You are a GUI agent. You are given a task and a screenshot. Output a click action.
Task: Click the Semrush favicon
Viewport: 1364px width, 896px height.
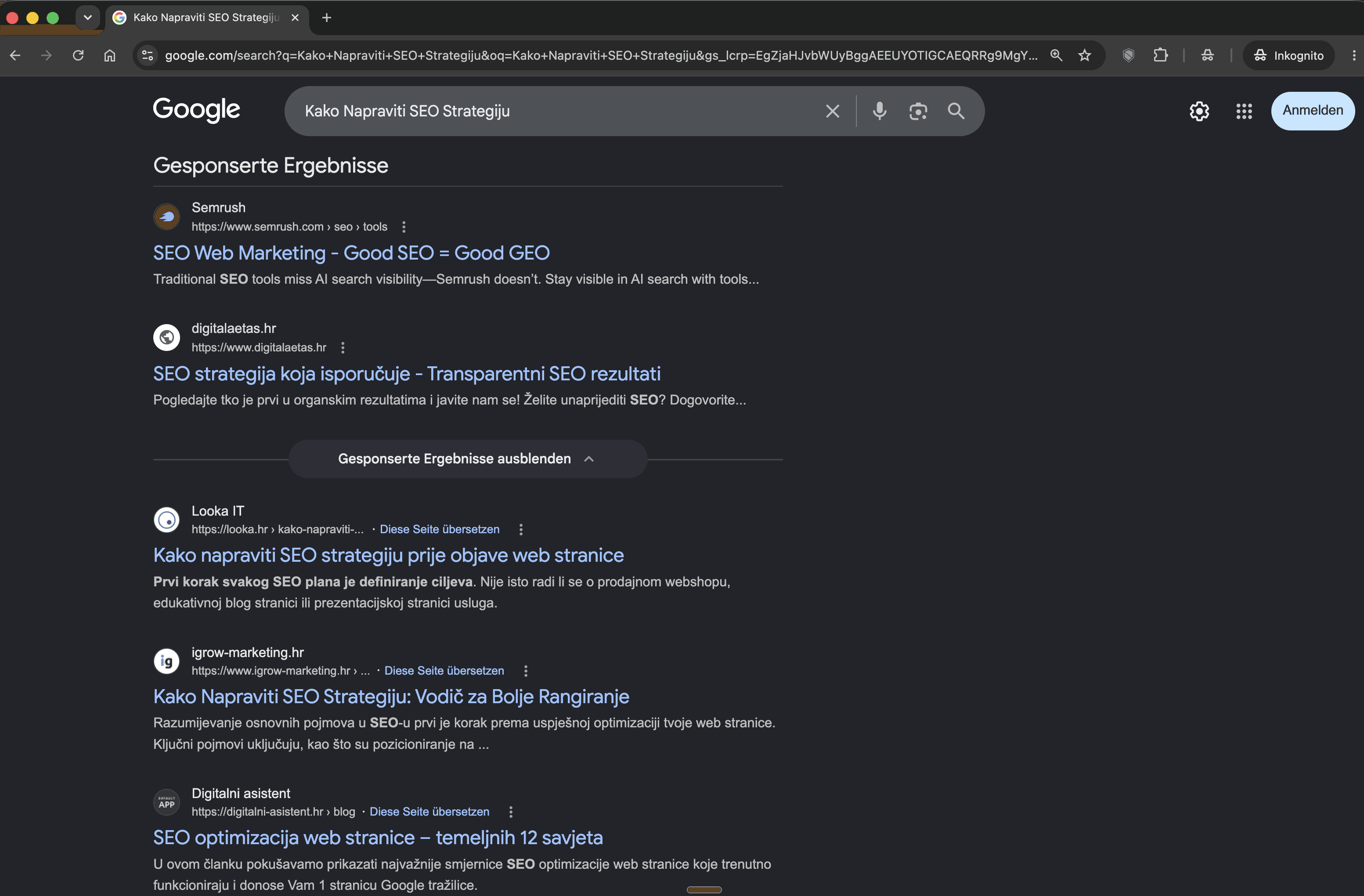[x=167, y=217]
